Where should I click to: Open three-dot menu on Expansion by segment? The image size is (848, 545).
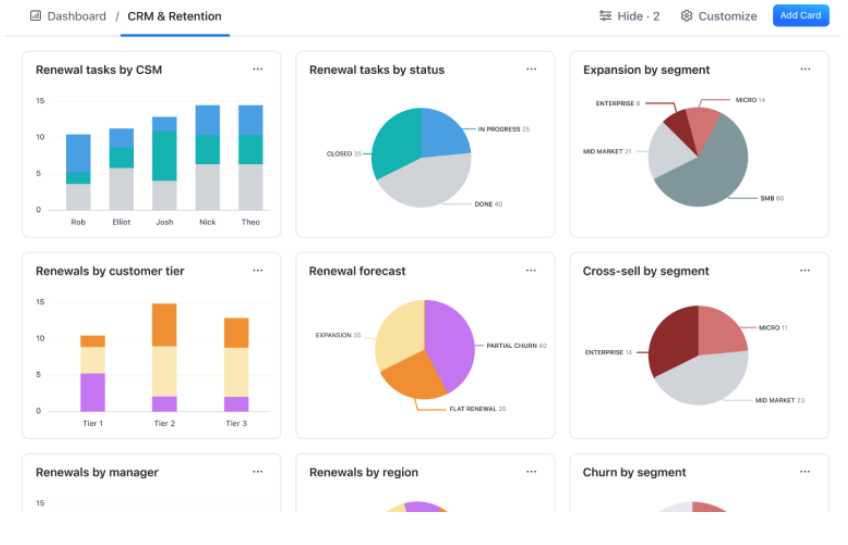pyautogui.click(x=805, y=70)
